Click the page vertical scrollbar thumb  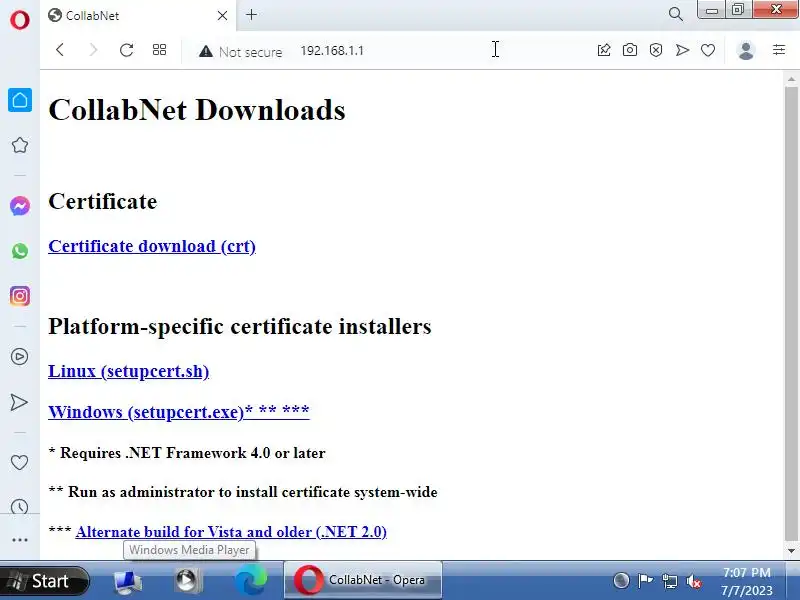click(x=791, y=314)
